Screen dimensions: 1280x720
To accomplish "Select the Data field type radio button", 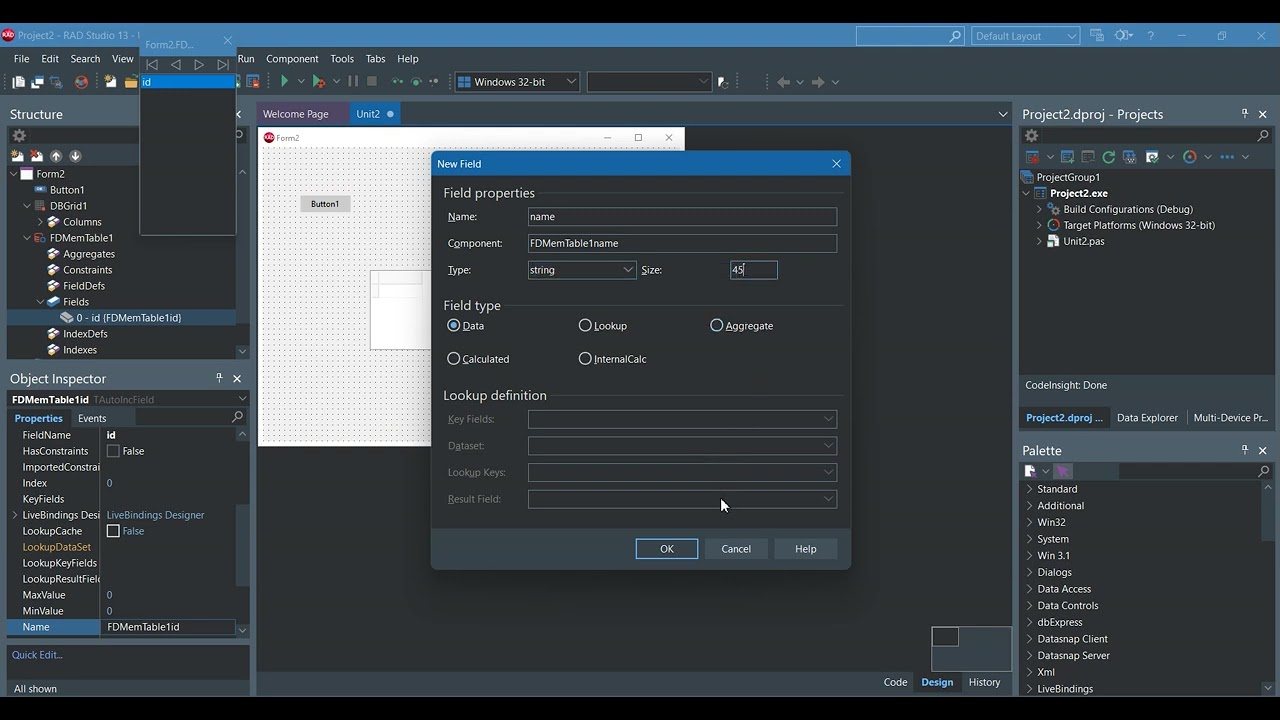I will tap(454, 326).
